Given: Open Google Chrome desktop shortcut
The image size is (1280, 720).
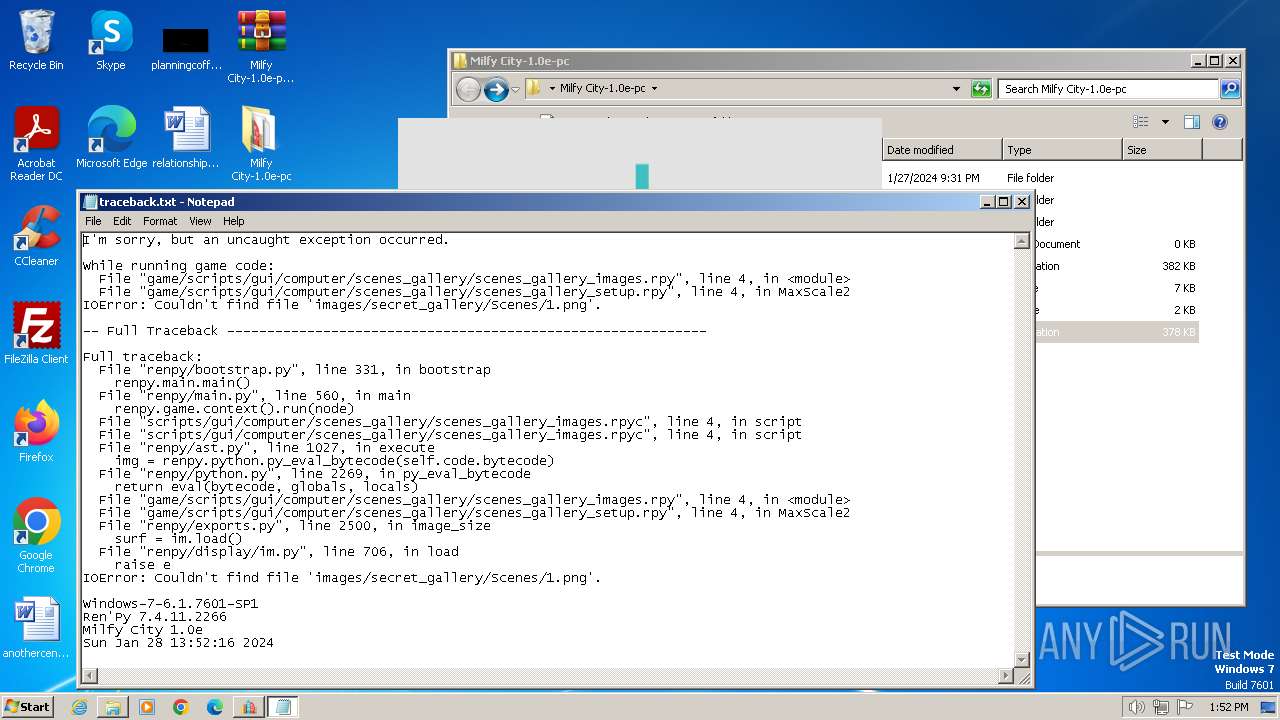Looking at the screenshot, I should tap(36, 536).
